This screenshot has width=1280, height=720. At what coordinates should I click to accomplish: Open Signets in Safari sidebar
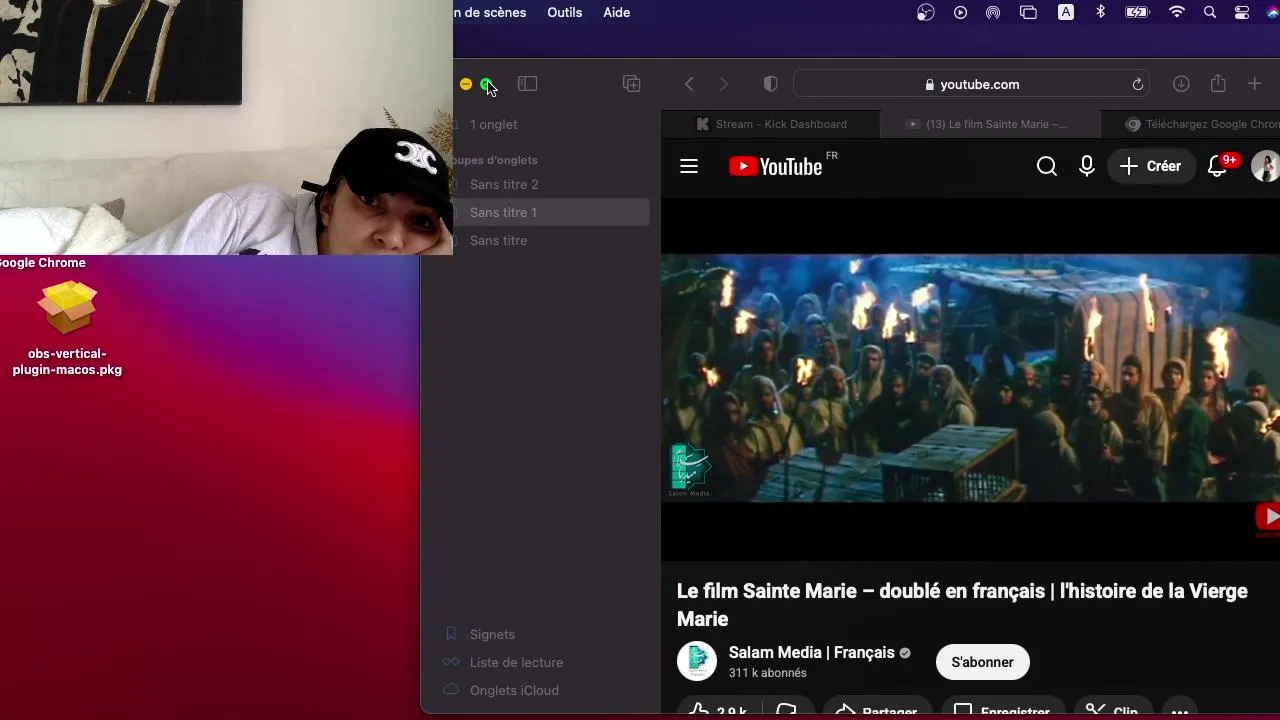(x=492, y=634)
